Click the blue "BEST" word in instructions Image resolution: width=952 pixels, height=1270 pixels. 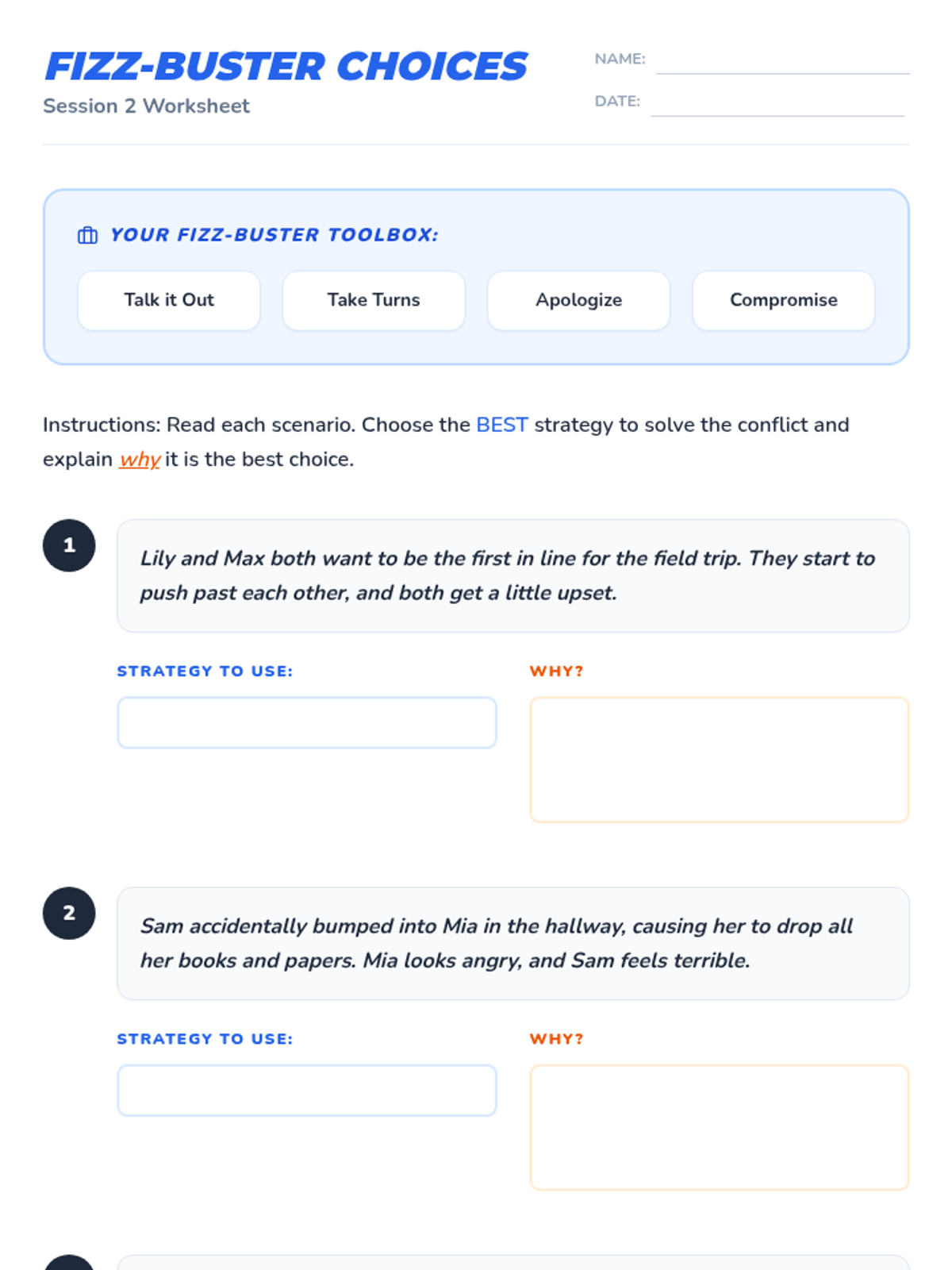pos(501,425)
